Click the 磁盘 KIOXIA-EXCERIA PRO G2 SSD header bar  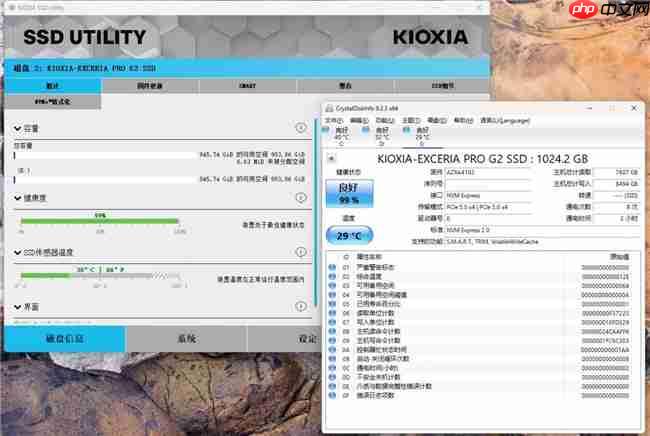coord(247,68)
